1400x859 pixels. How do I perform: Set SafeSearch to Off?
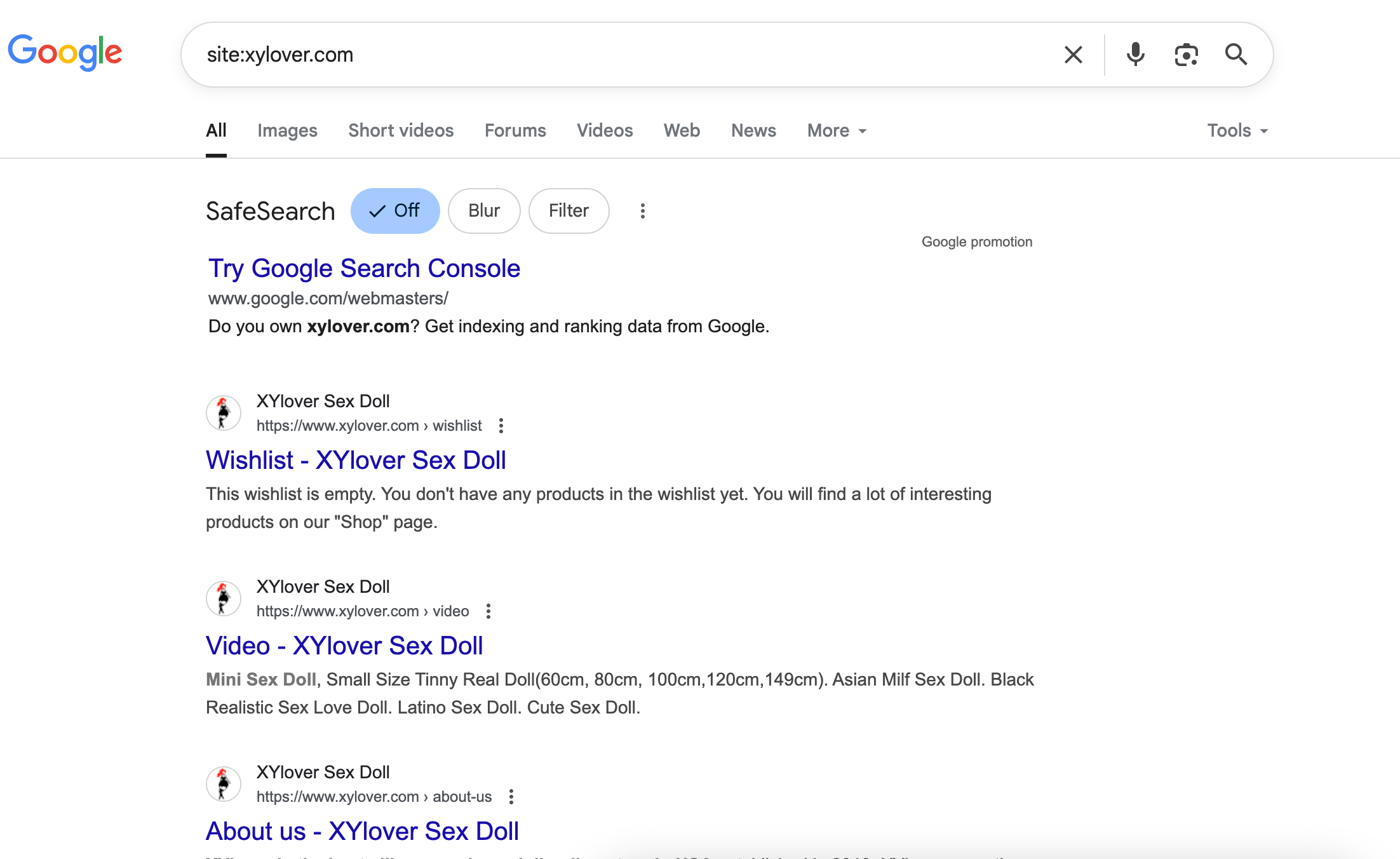[395, 210]
